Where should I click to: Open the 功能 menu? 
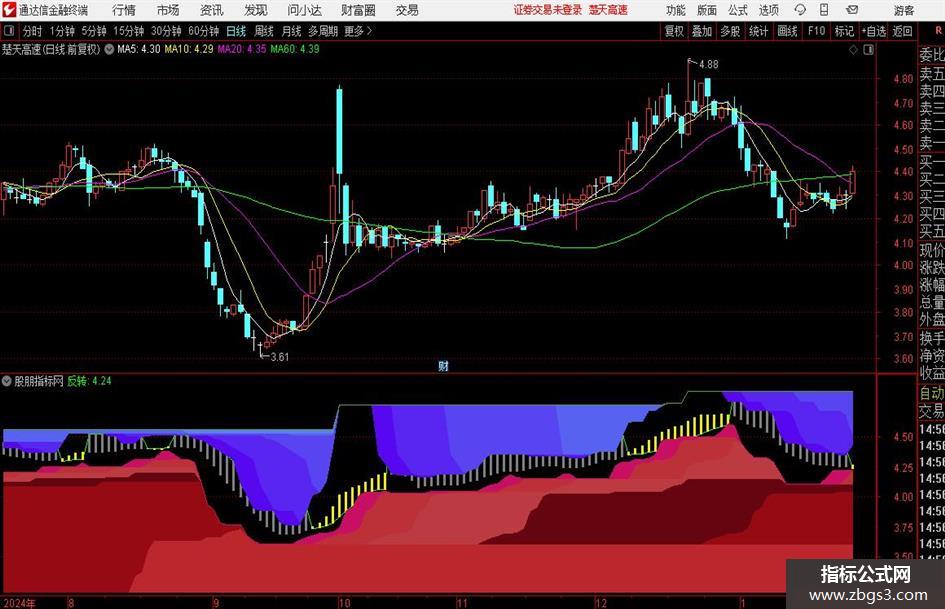(x=676, y=10)
